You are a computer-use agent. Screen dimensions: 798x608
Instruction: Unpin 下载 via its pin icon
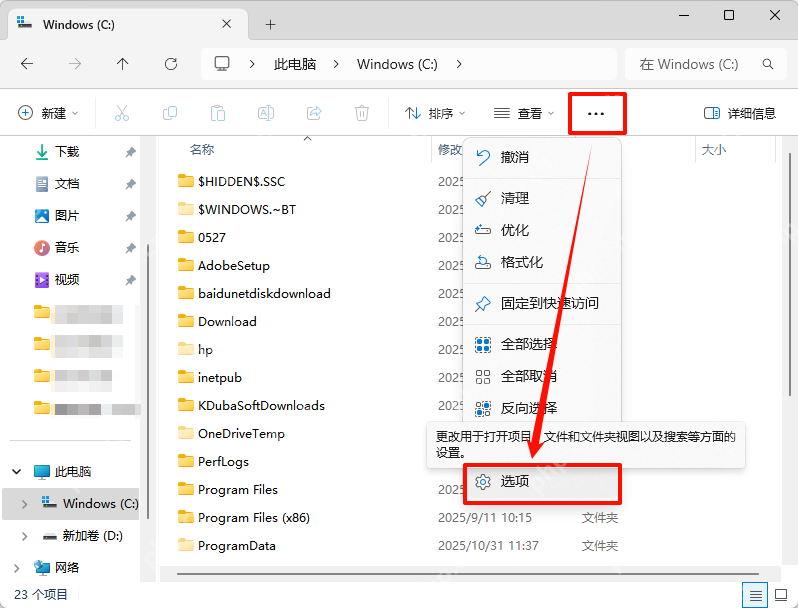coord(131,152)
